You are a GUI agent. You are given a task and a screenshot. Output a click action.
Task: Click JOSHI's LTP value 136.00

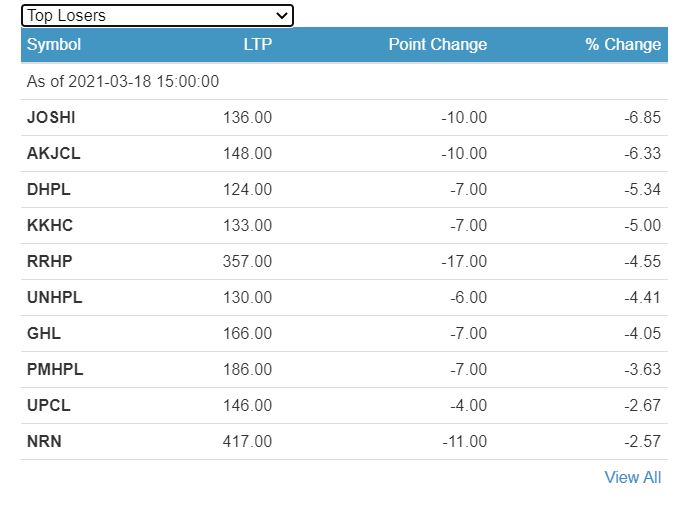pyautogui.click(x=247, y=117)
